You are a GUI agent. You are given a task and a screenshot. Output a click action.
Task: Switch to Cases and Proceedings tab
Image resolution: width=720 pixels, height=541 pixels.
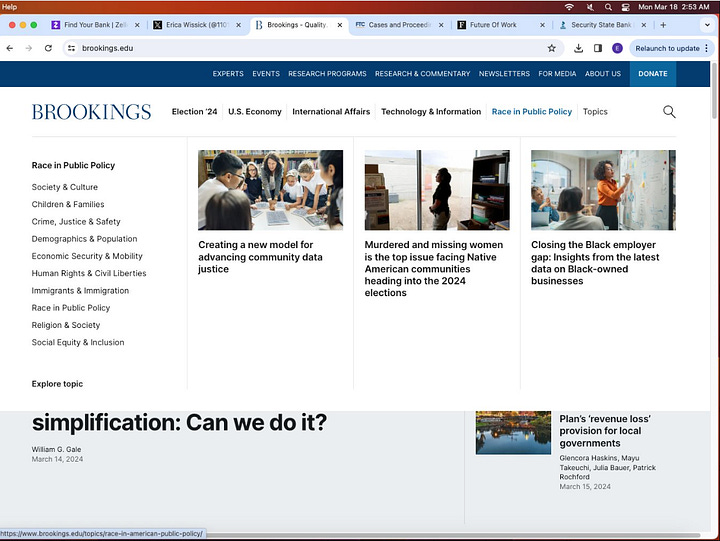click(x=399, y=25)
